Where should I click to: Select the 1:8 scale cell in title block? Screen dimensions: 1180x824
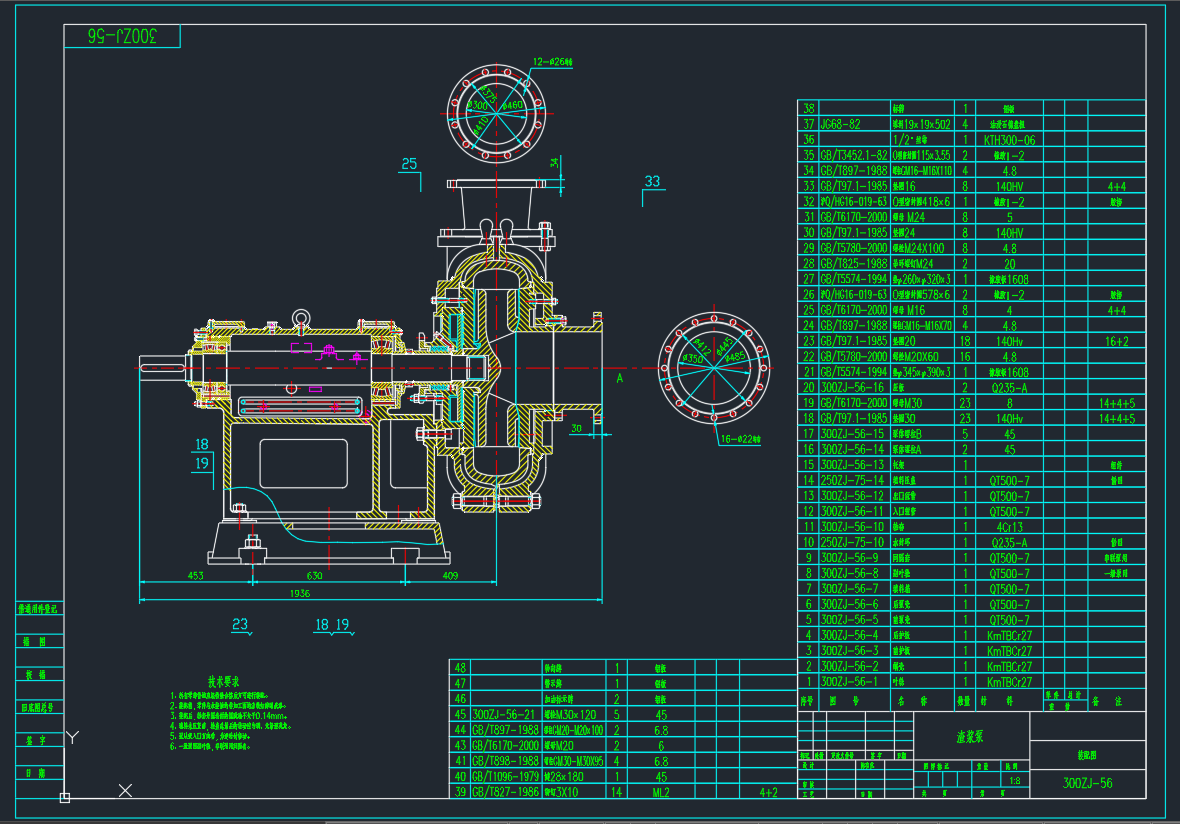(1014, 782)
